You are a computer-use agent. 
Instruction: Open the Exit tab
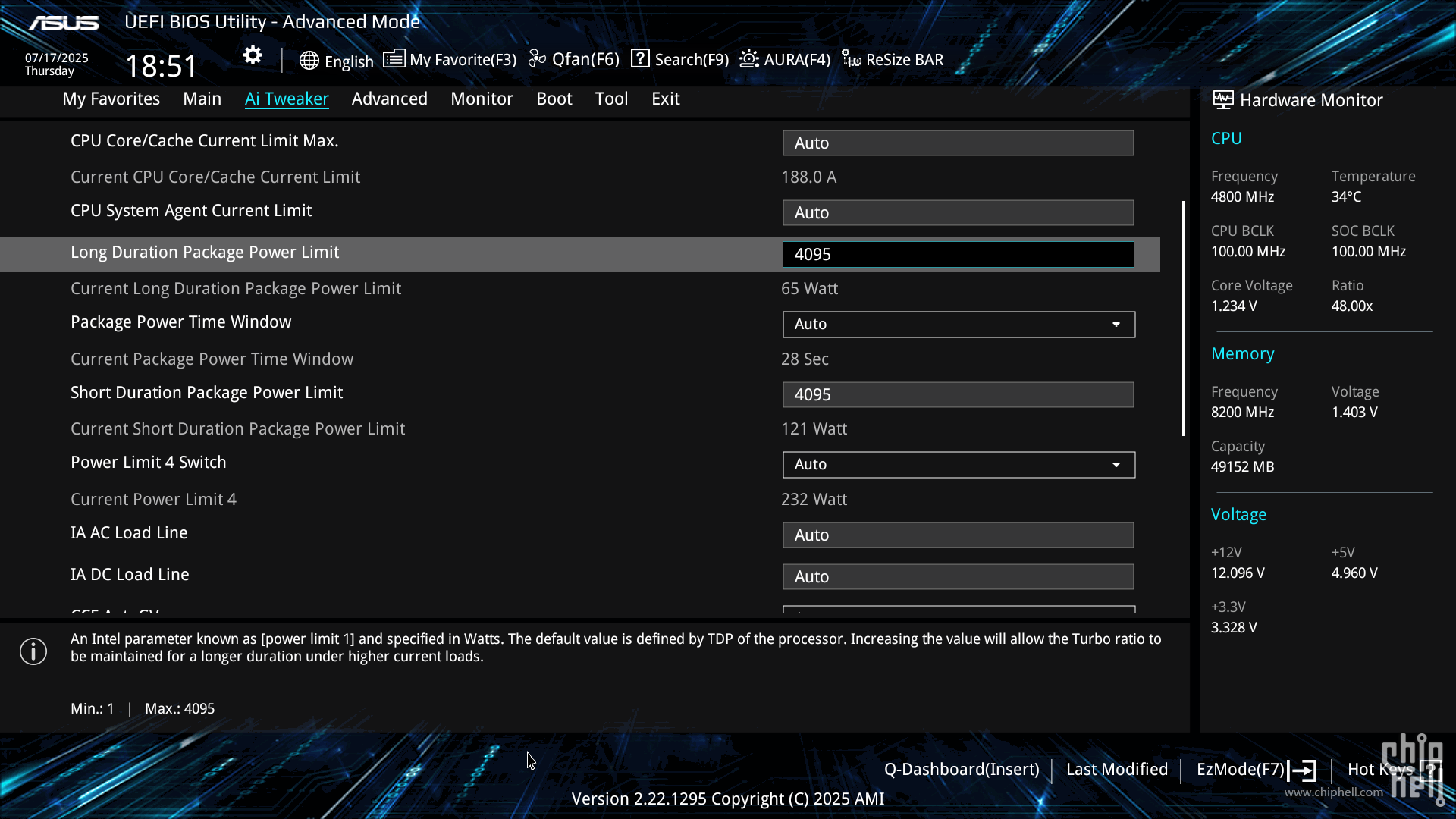(666, 99)
